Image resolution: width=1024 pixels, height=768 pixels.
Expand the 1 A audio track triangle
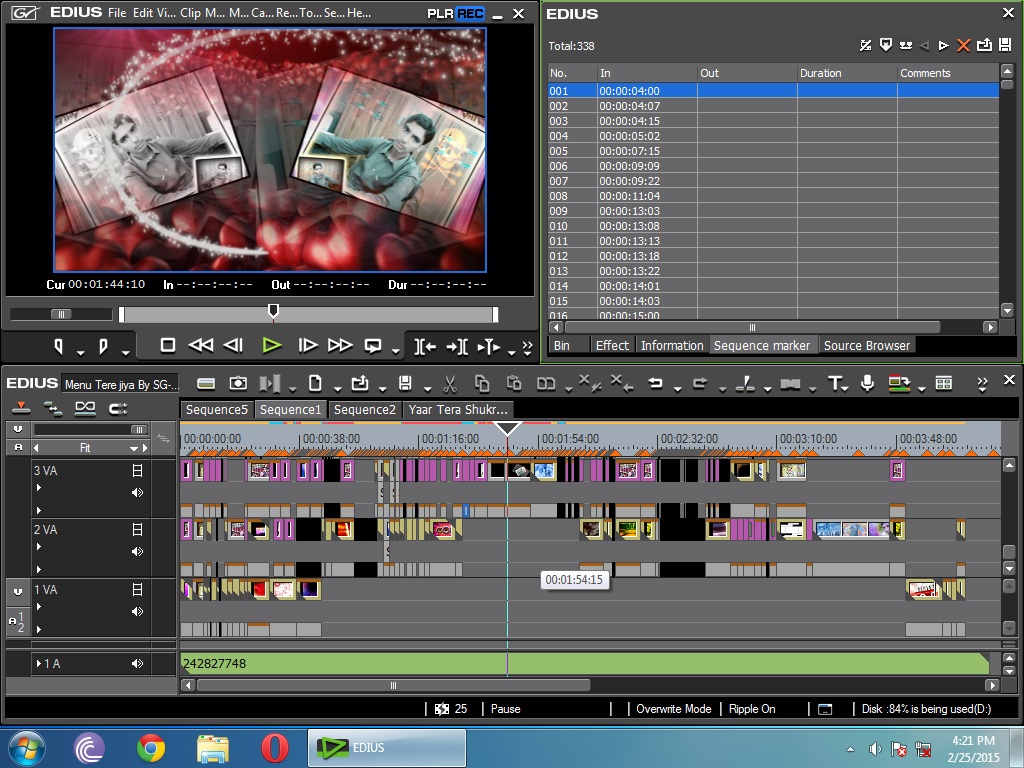pyautogui.click(x=39, y=664)
